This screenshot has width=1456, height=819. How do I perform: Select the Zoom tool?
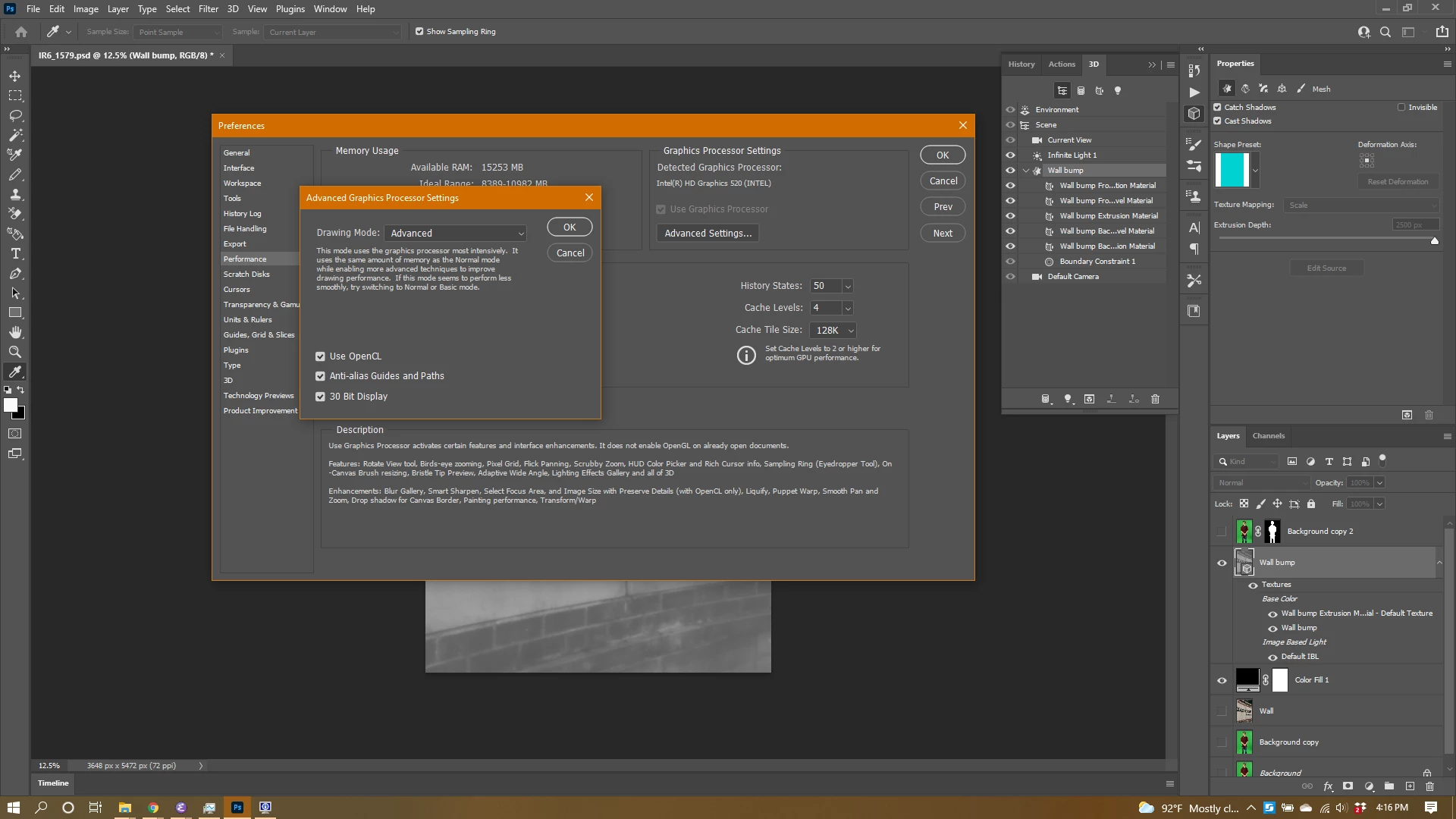click(15, 352)
